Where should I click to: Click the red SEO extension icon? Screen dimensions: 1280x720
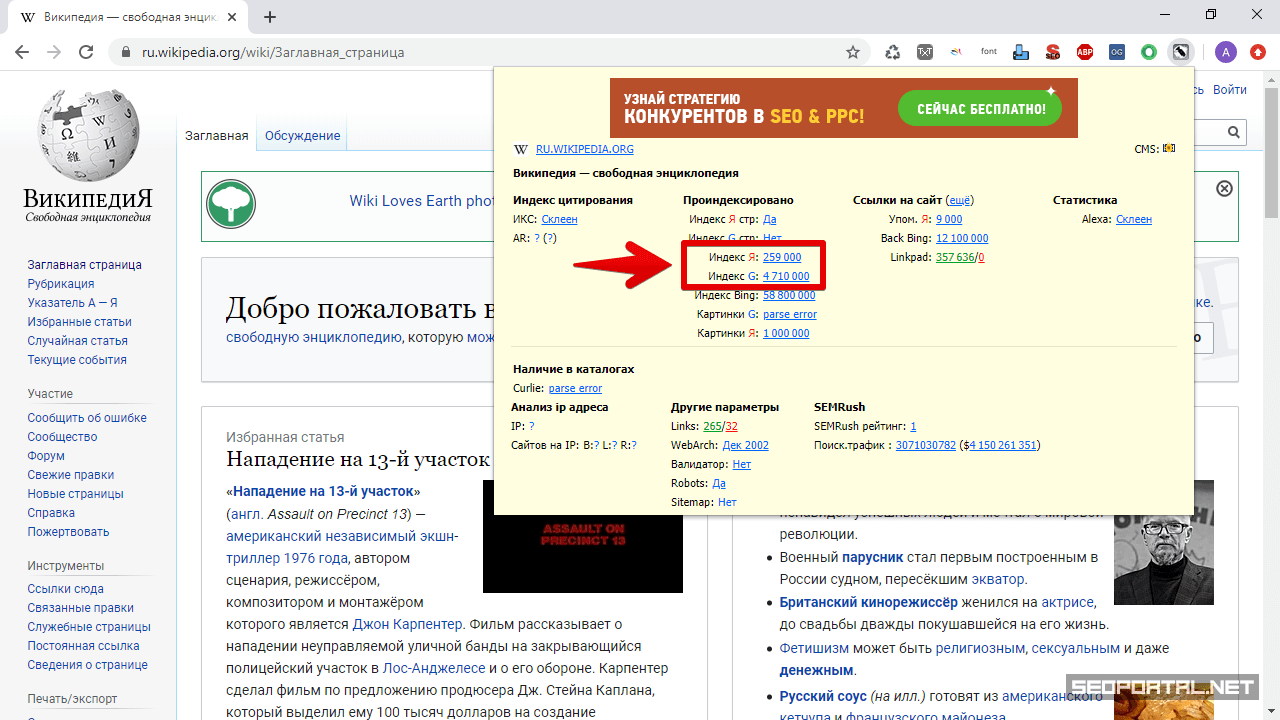point(1053,52)
